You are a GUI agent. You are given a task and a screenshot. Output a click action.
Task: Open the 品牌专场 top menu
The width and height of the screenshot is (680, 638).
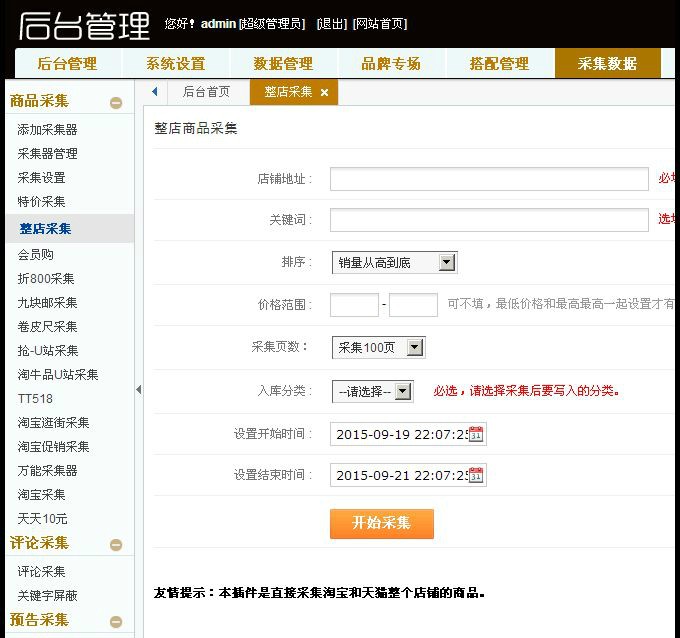pyautogui.click(x=391, y=64)
